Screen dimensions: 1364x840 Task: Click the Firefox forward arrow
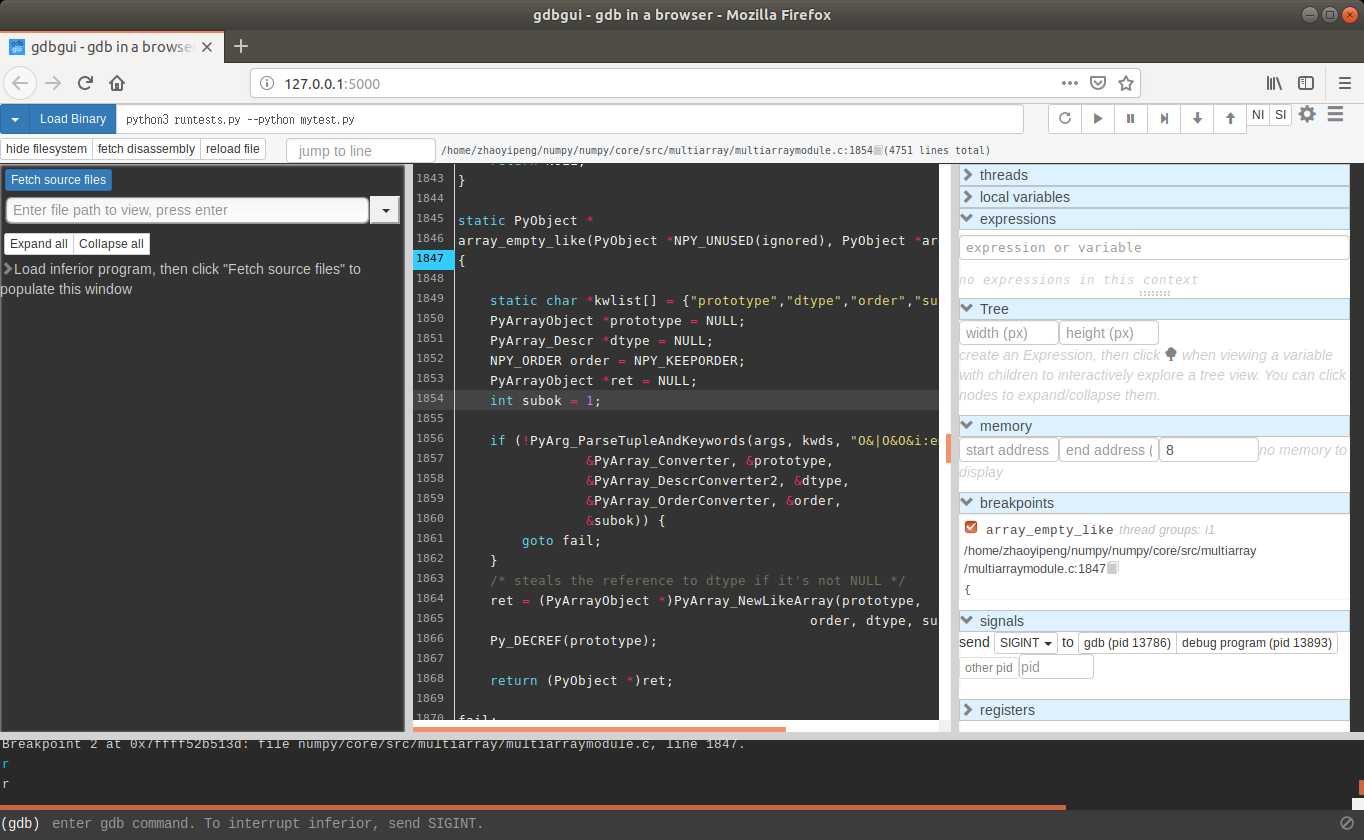(53, 83)
